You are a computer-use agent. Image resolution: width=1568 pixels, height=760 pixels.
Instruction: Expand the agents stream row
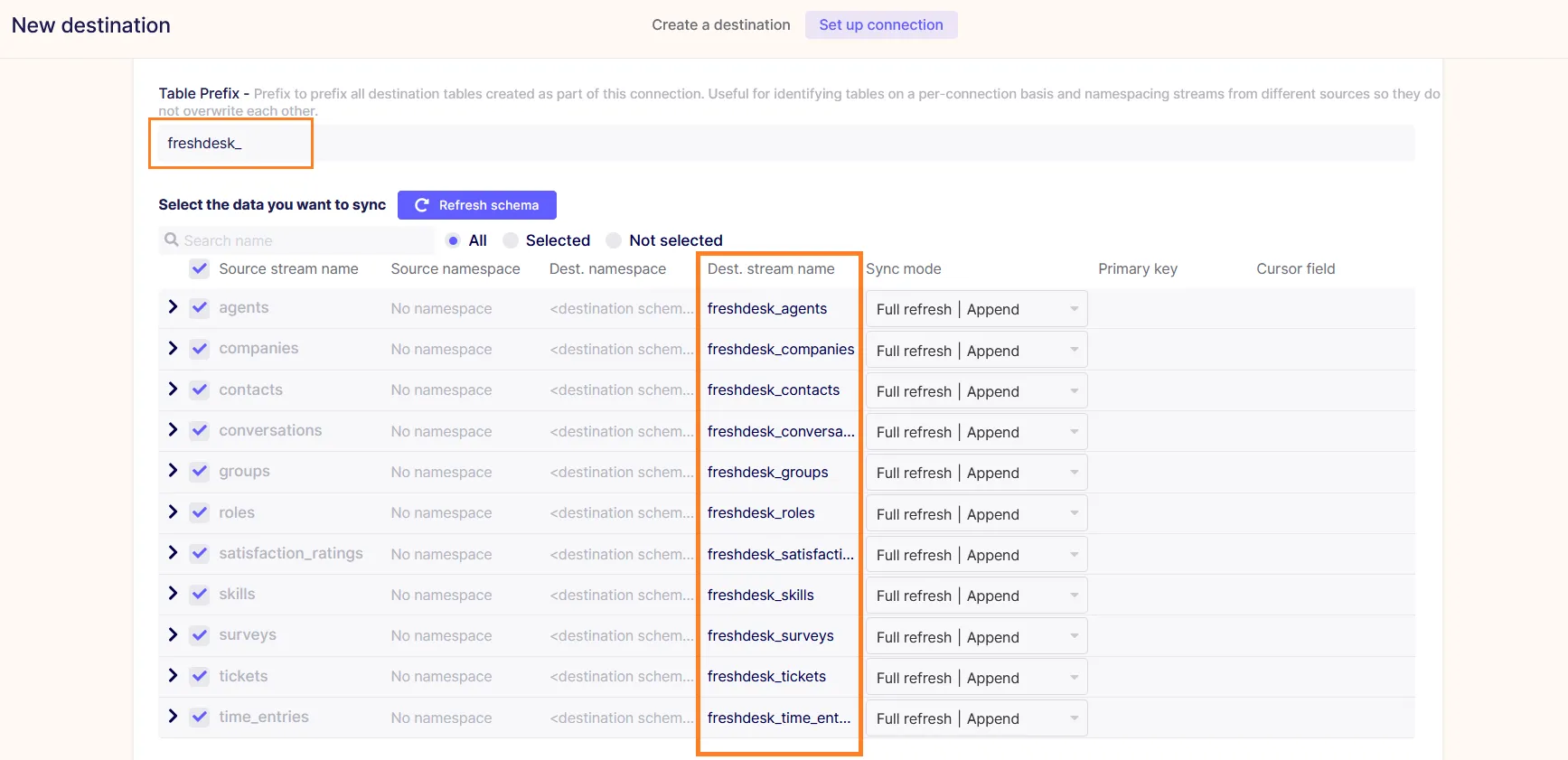pyautogui.click(x=173, y=307)
